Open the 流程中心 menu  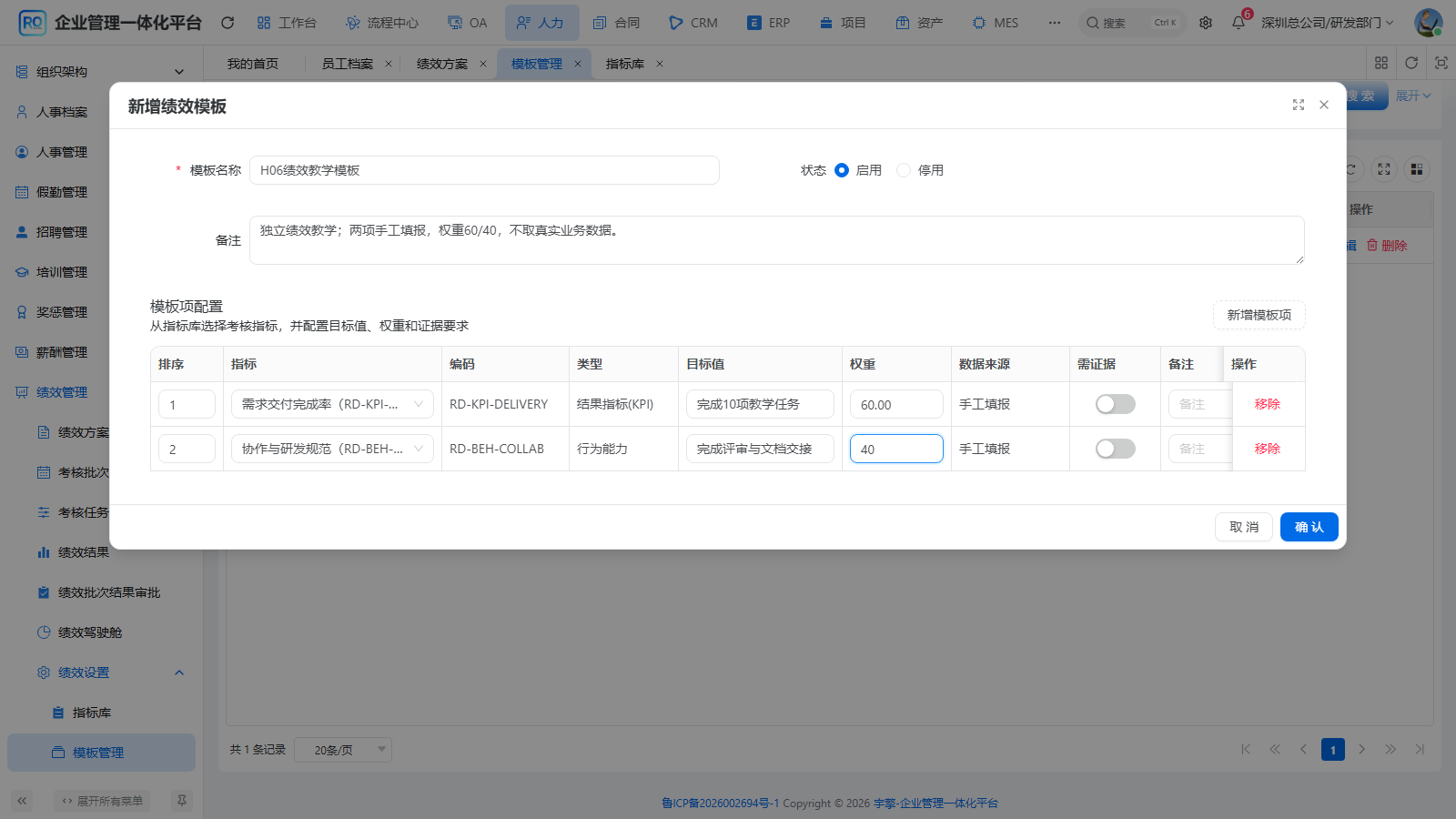(x=382, y=23)
